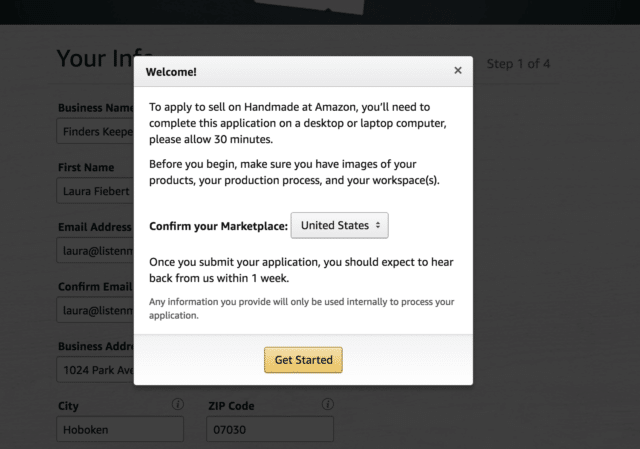Click the City info icon
The image size is (640, 449).
tap(178, 404)
